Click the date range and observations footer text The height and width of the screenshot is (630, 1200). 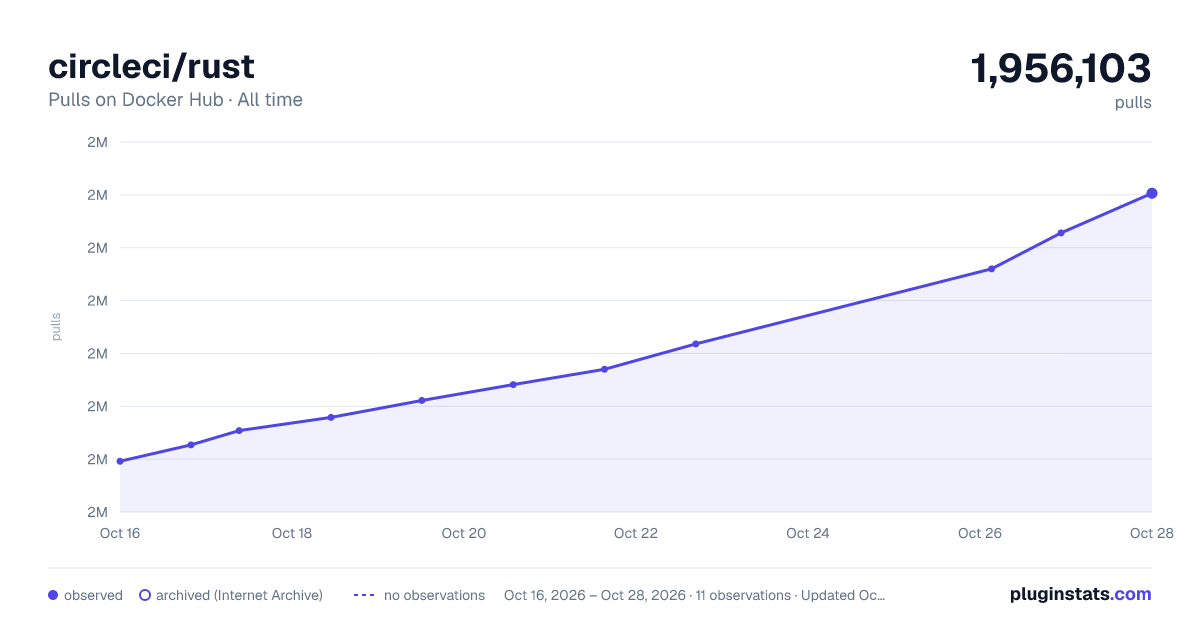coord(694,595)
